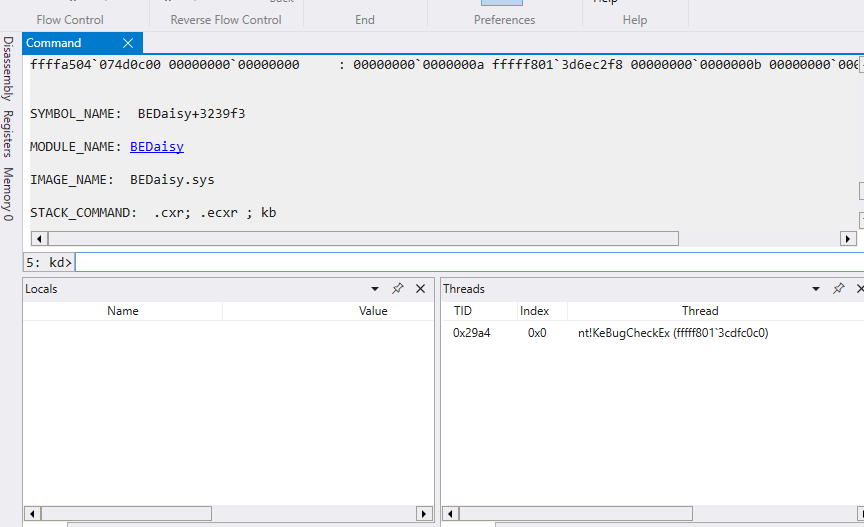Click the Thread column header

pos(700,311)
